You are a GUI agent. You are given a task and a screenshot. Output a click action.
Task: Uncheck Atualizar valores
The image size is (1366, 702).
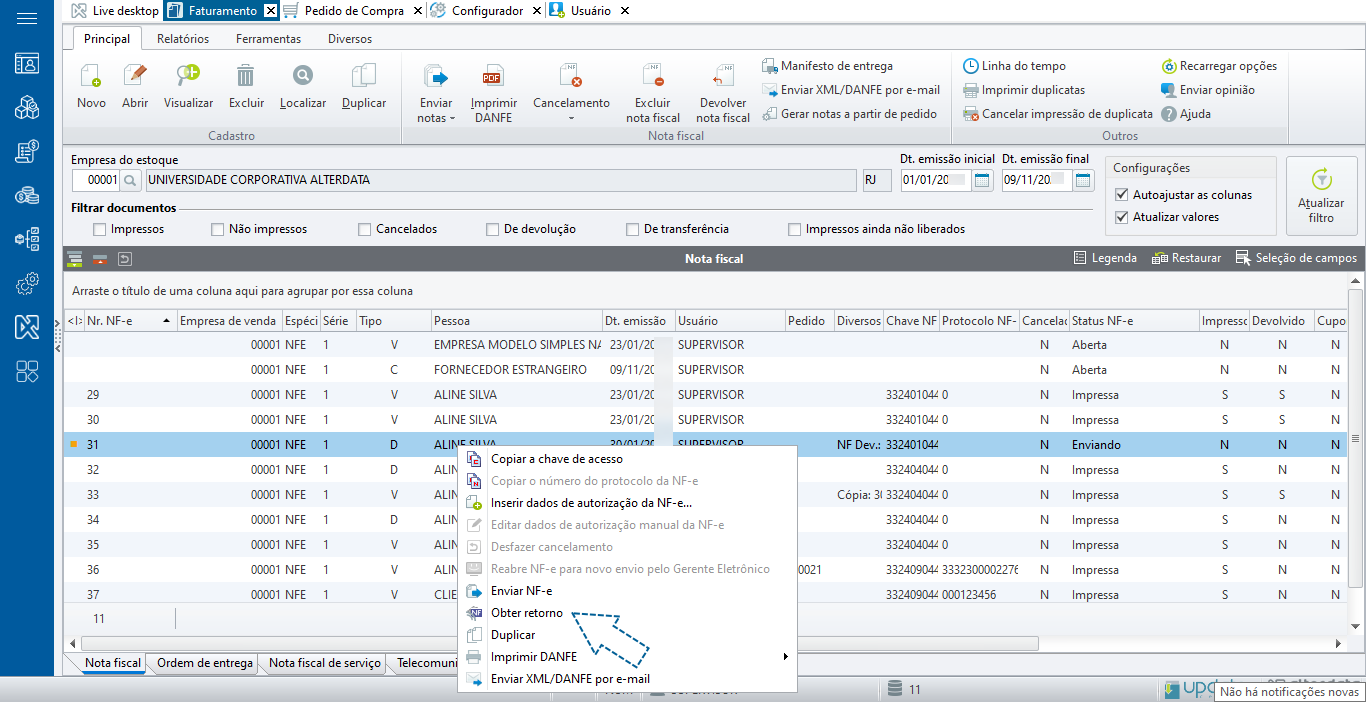[x=1121, y=216]
